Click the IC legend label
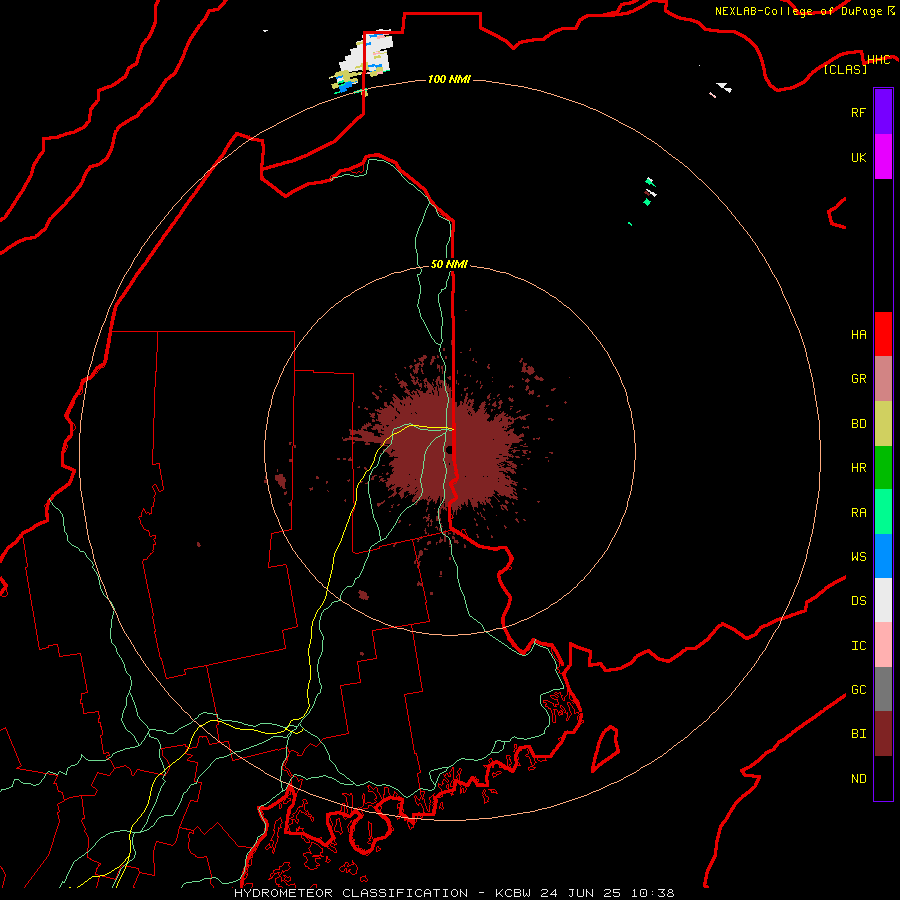This screenshot has height=900, width=900. click(858, 645)
